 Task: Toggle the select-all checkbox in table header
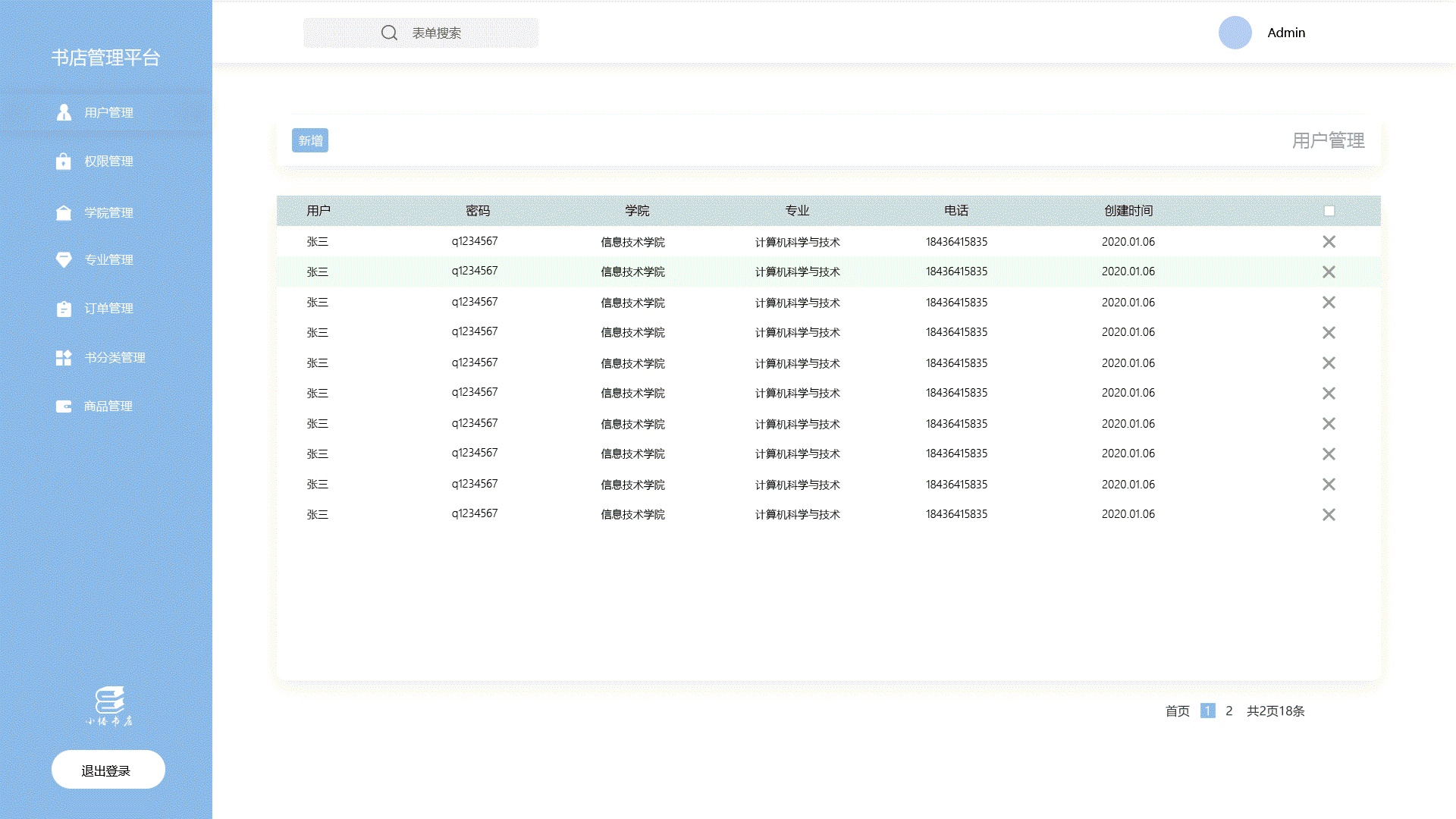[1329, 211]
